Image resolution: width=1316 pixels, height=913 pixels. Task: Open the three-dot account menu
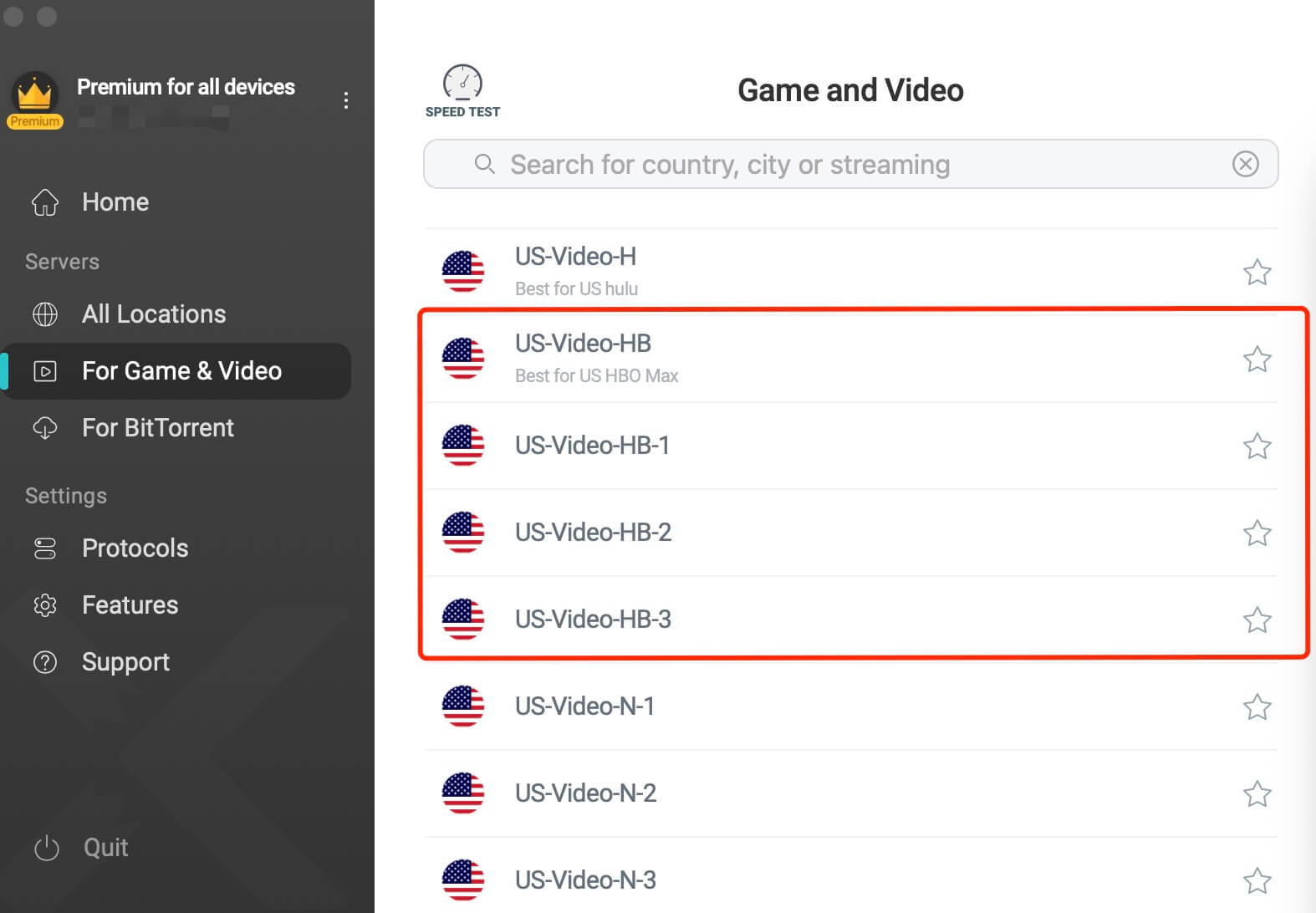(345, 100)
